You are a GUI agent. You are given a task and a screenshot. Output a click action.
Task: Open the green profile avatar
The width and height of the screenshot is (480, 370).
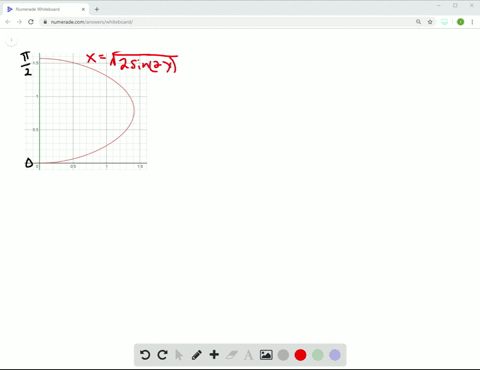point(460,22)
